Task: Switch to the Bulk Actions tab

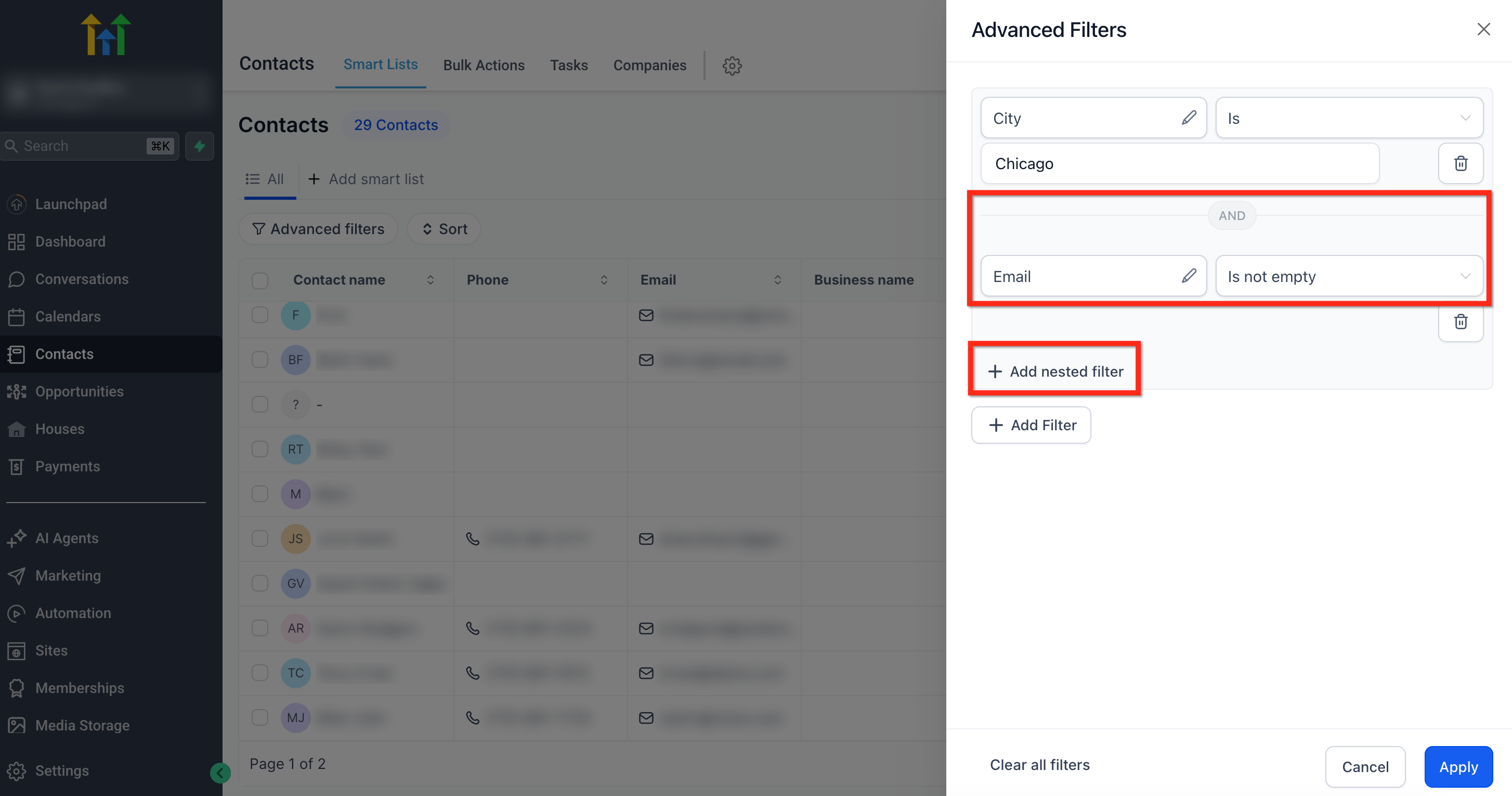Action: pyautogui.click(x=484, y=65)
